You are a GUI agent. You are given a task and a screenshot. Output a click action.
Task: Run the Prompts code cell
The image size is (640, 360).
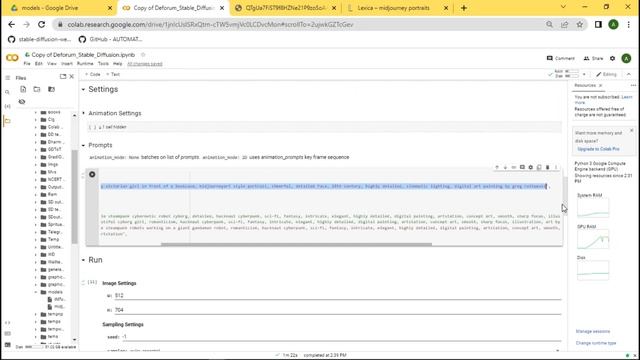92,174
